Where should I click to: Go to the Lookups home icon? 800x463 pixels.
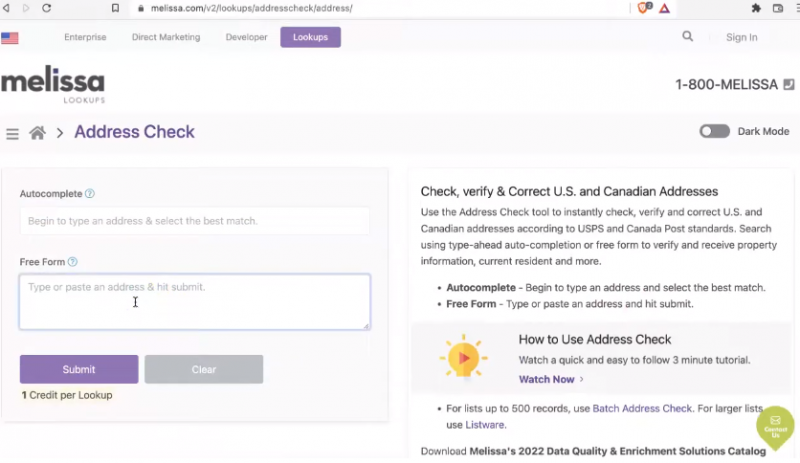pos(38,133)
